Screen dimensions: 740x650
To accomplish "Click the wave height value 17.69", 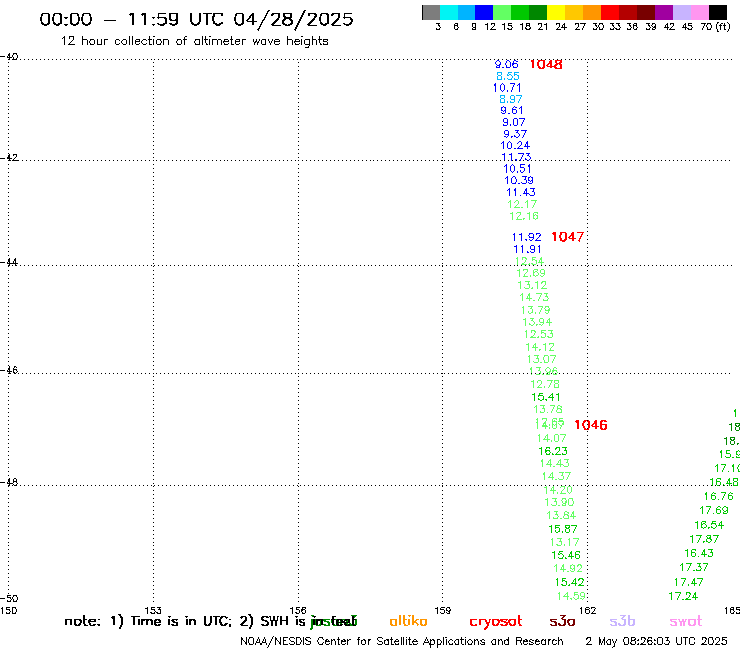I will pos(714,510).
